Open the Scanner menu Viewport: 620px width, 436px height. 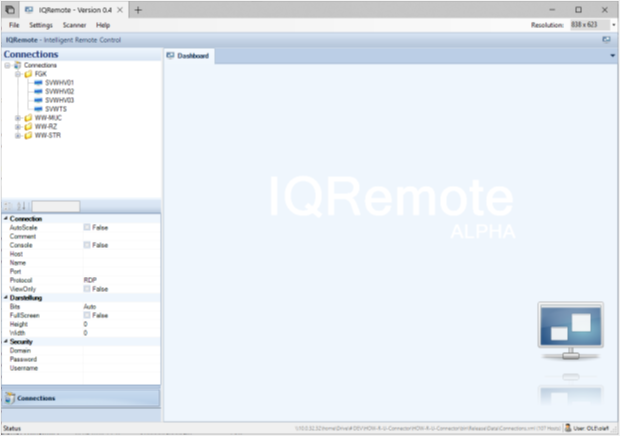[x=75, y=24]
